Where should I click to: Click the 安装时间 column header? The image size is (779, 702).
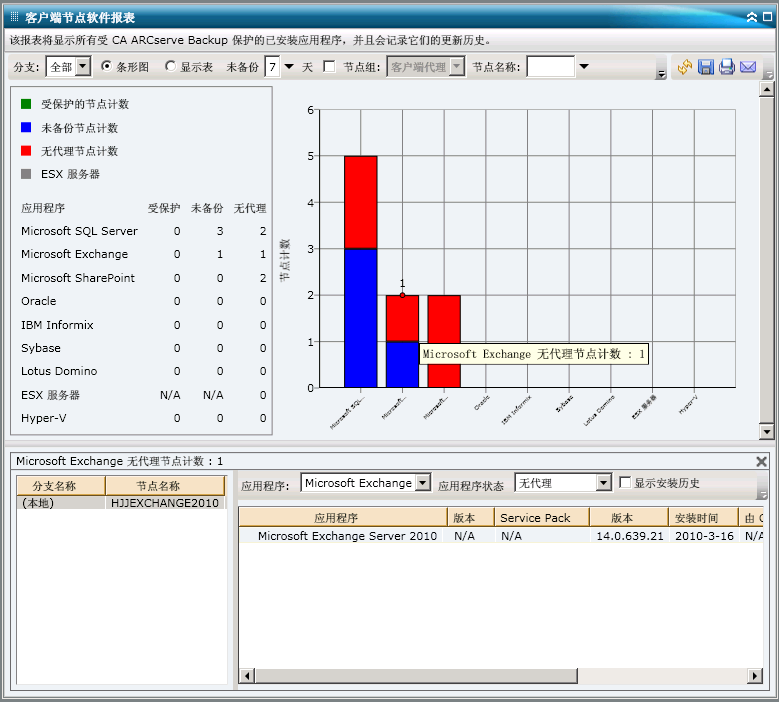click(x=703, y=518)
